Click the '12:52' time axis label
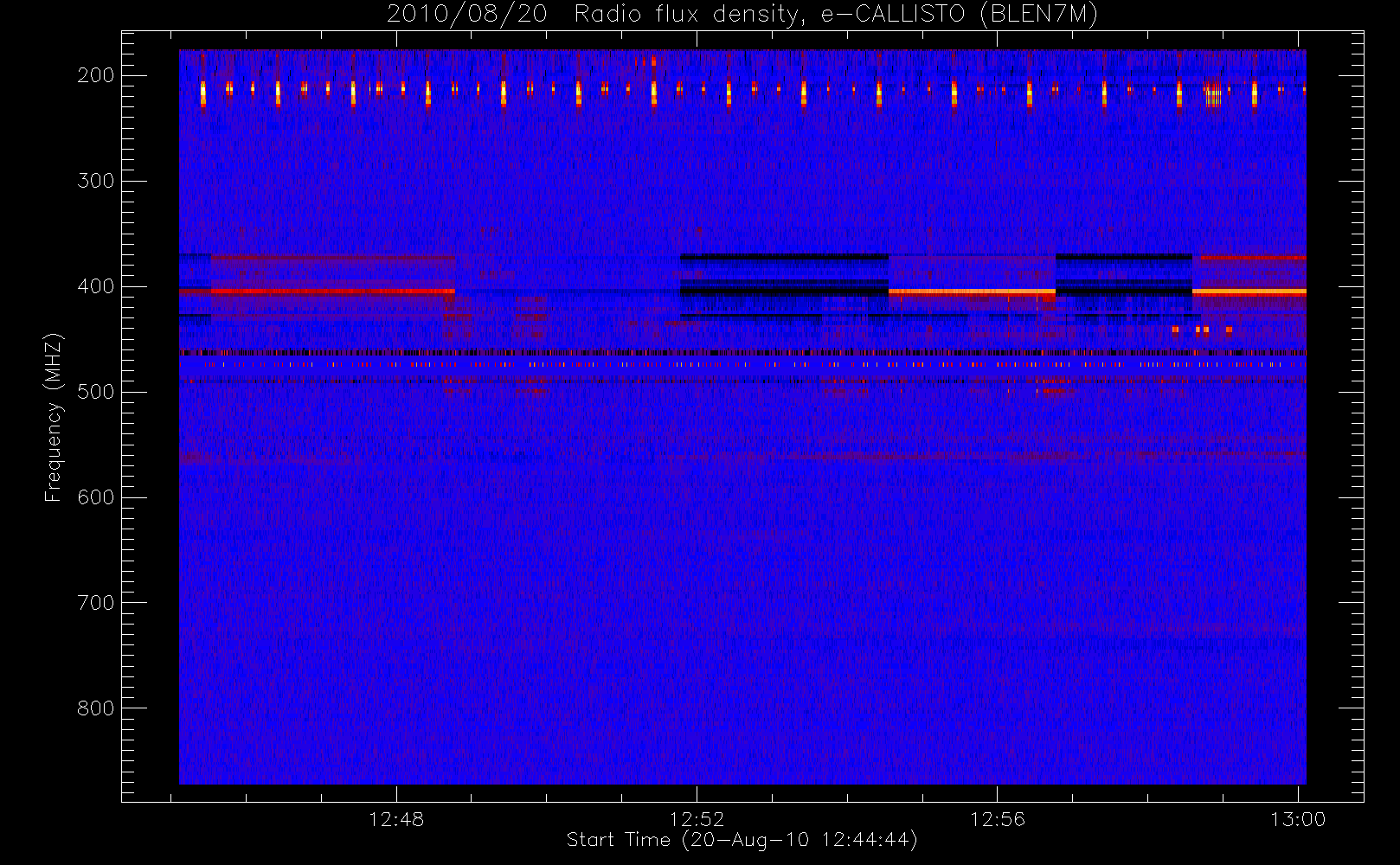 point(697,819)
